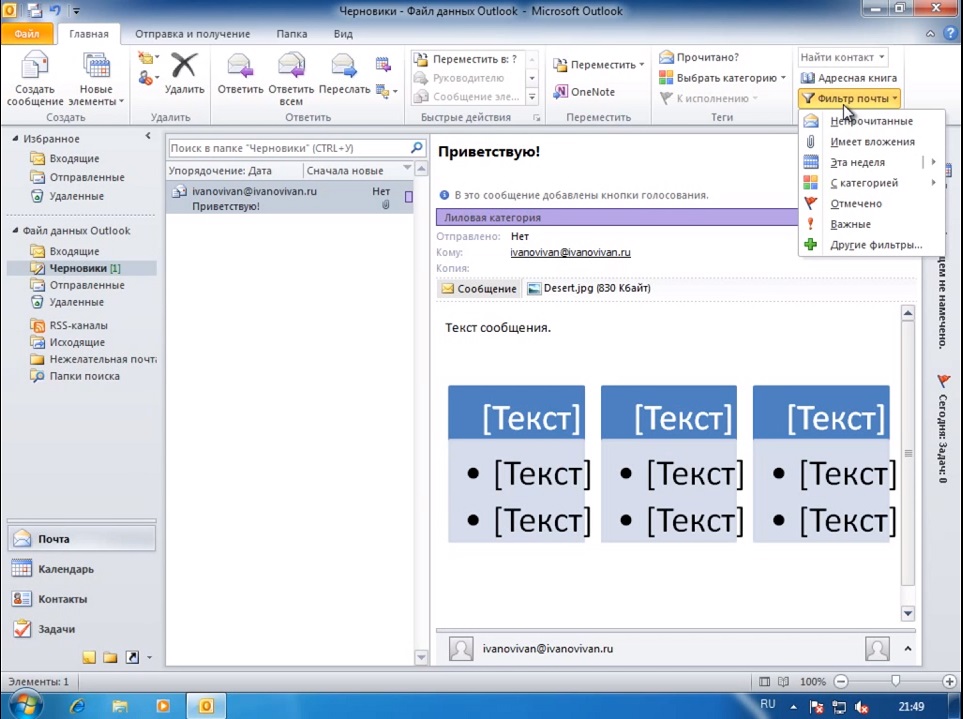This screenshot has width=963, height=719.
Task: Collapse the navigation pane with arrow
Action: tap(148, 136)
